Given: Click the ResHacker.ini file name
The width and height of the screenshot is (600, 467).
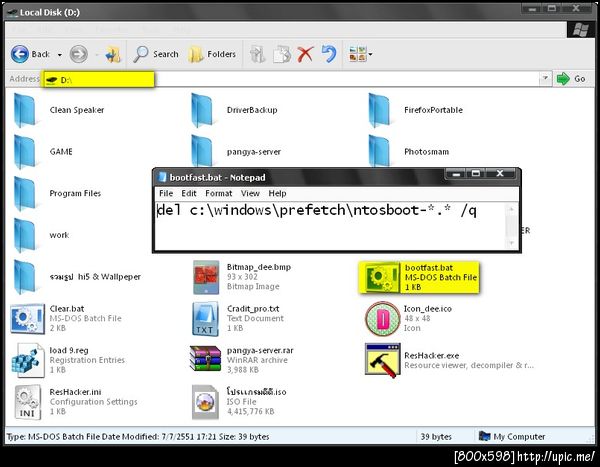Looking at the screenshot, I should pos(75,392).
